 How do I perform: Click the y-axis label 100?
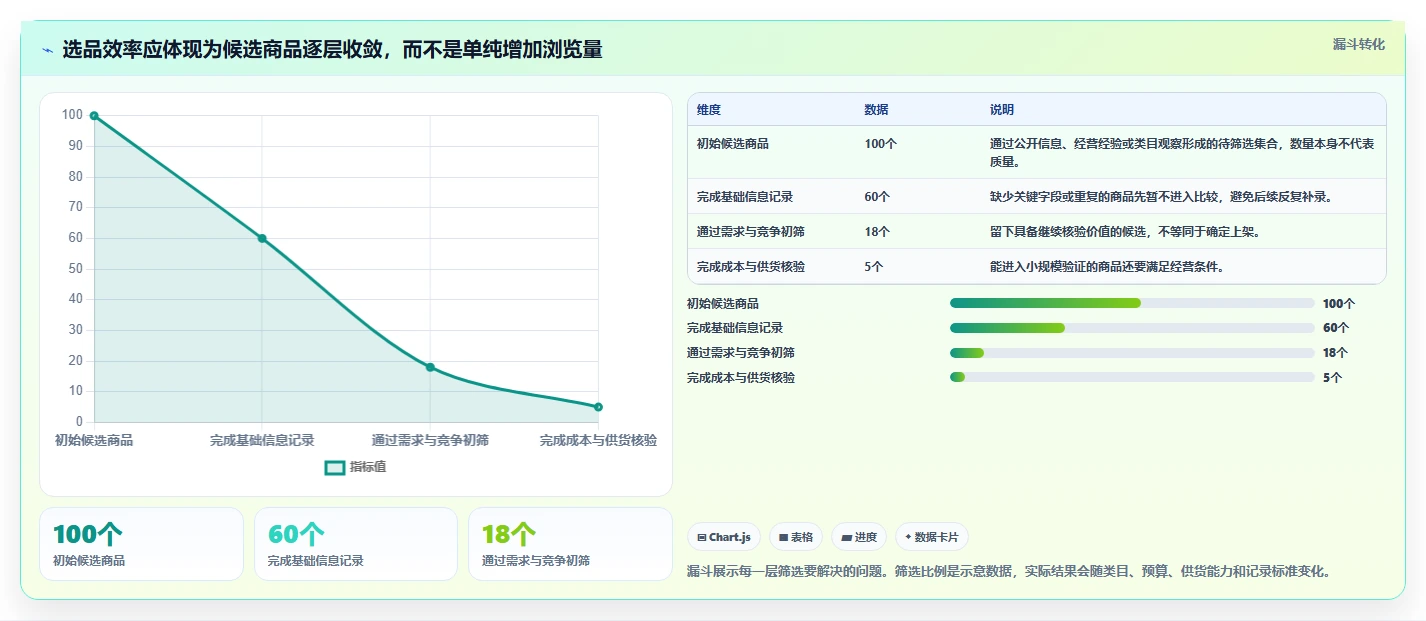72,115
